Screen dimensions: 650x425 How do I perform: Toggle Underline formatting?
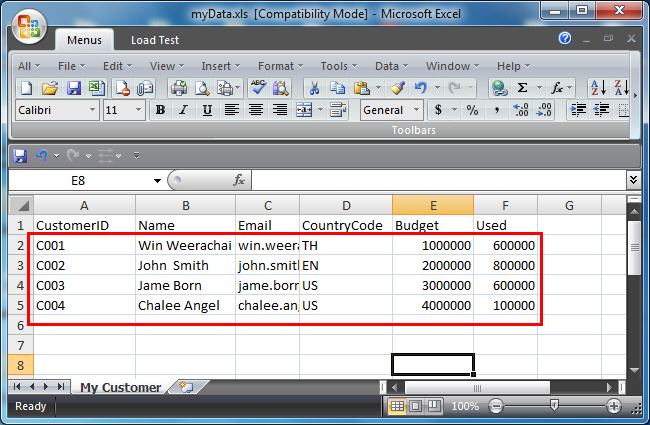click(207, 110)
